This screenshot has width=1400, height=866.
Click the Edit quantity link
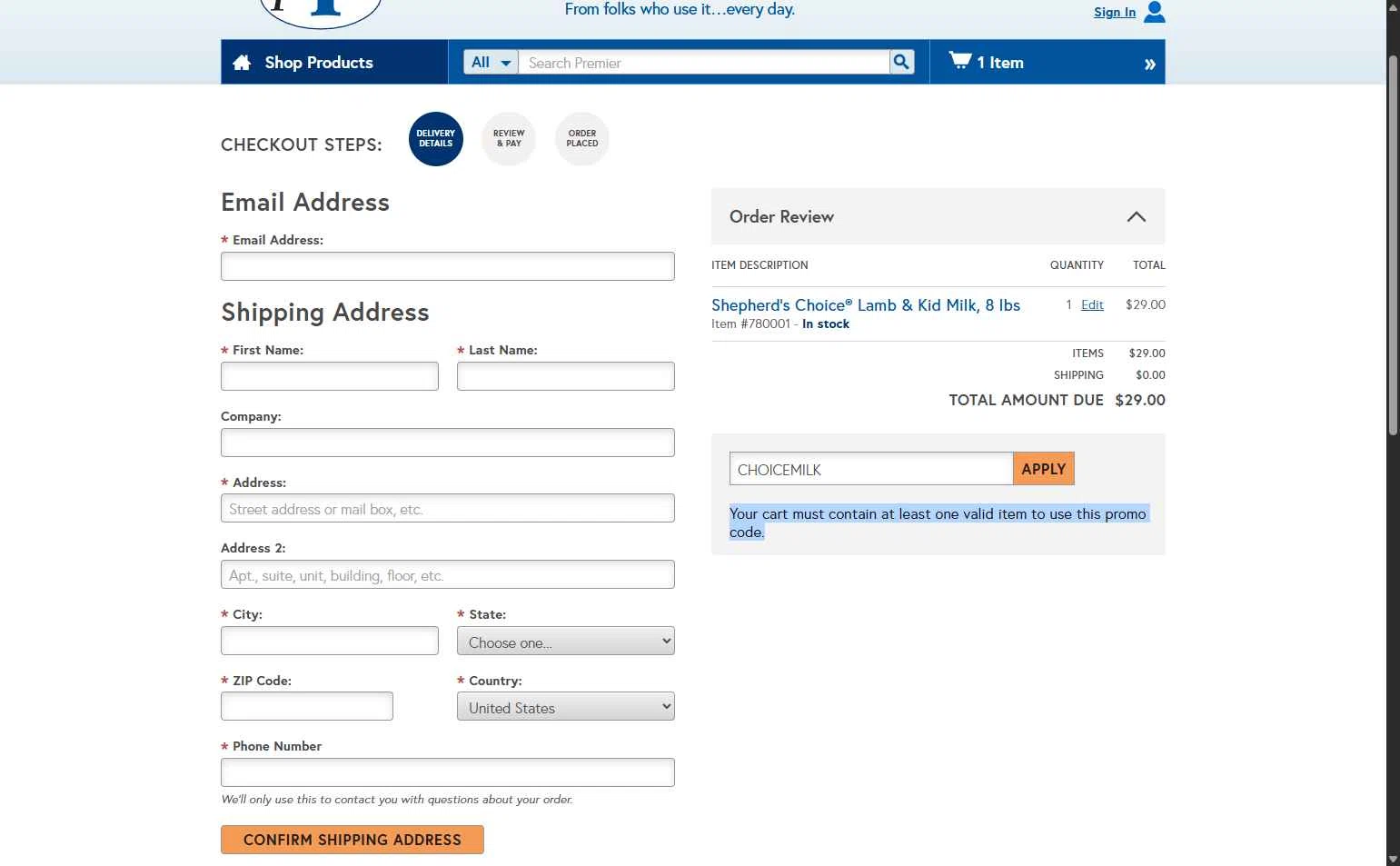point(1092,304)
